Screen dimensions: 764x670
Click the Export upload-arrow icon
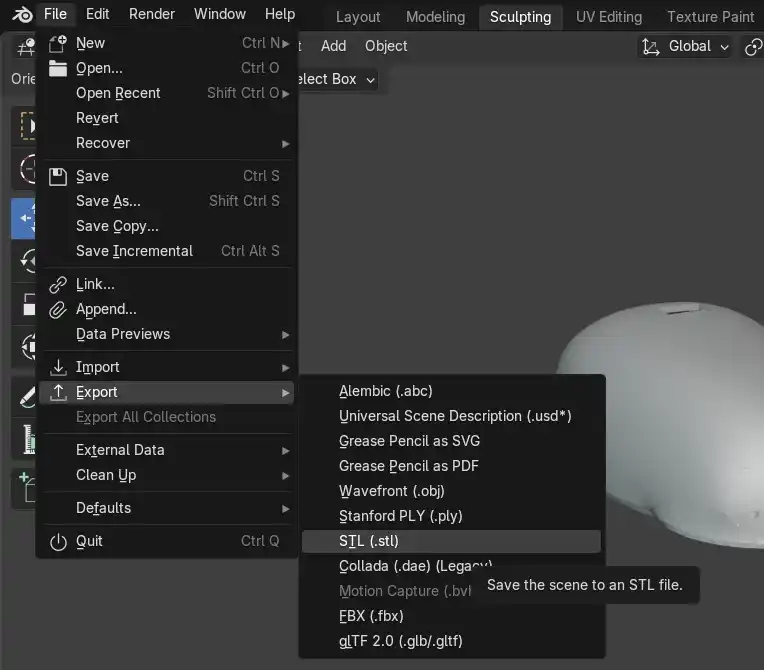(x=57, y=392)
